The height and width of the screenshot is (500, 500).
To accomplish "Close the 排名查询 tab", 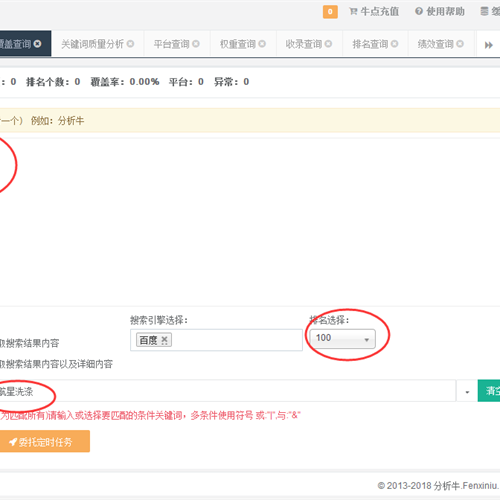I will pos(395,44).
